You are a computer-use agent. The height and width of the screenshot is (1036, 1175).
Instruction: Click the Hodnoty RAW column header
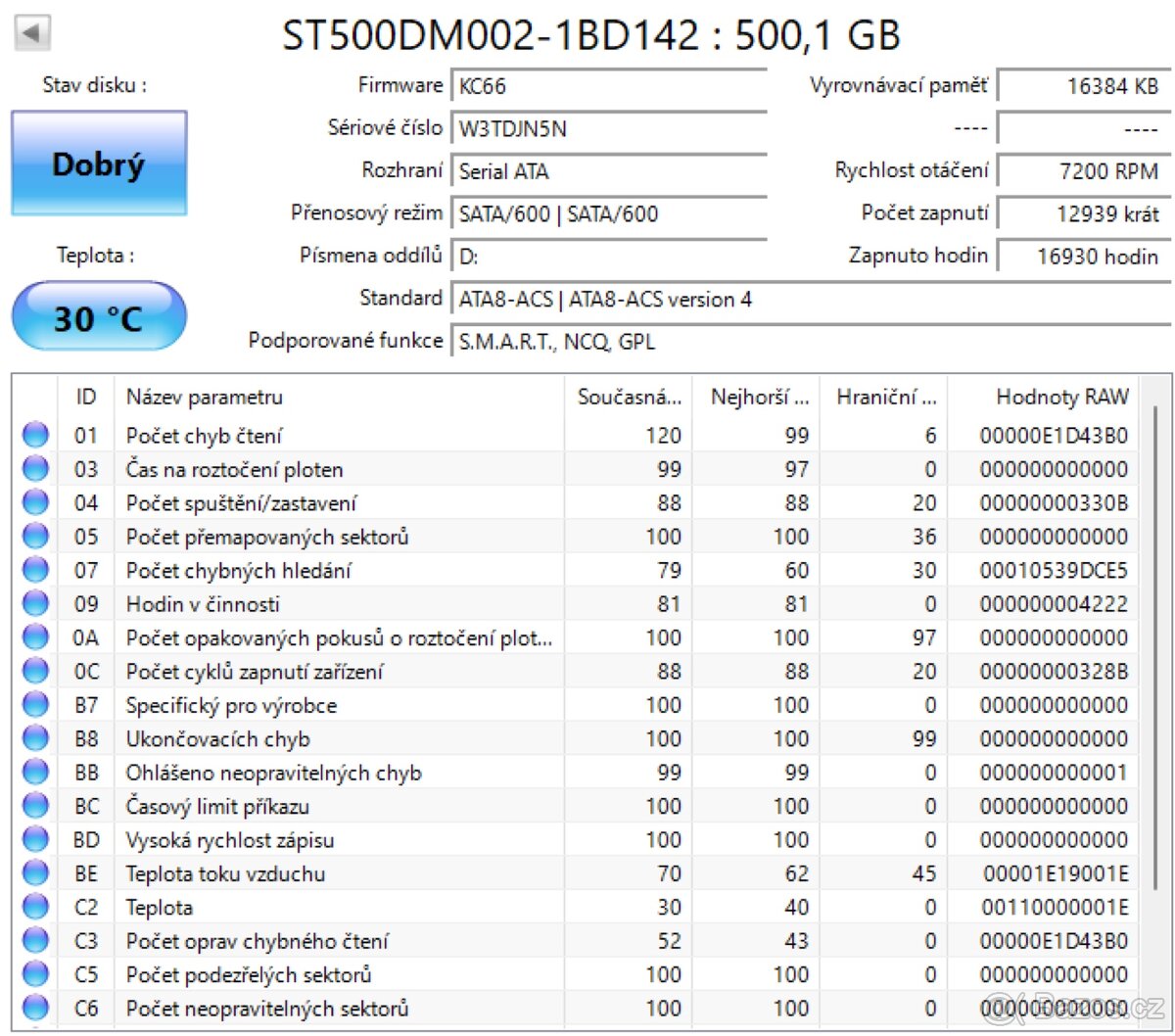click(x=1061, y=397)
